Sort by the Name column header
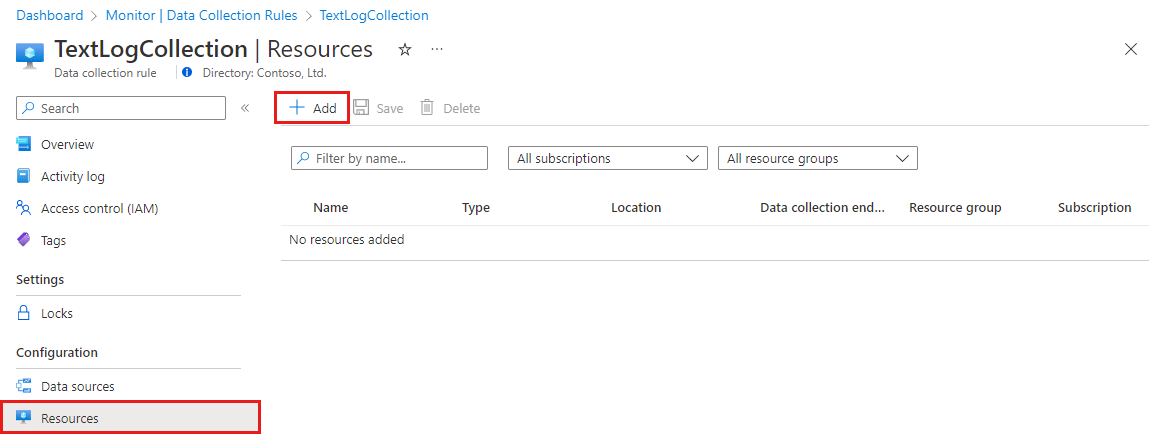 [330, 208]
